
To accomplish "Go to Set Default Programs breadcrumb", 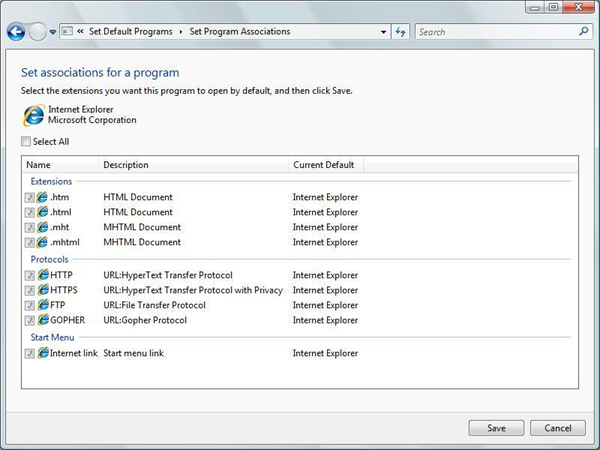I will click(x=131, y=32).
